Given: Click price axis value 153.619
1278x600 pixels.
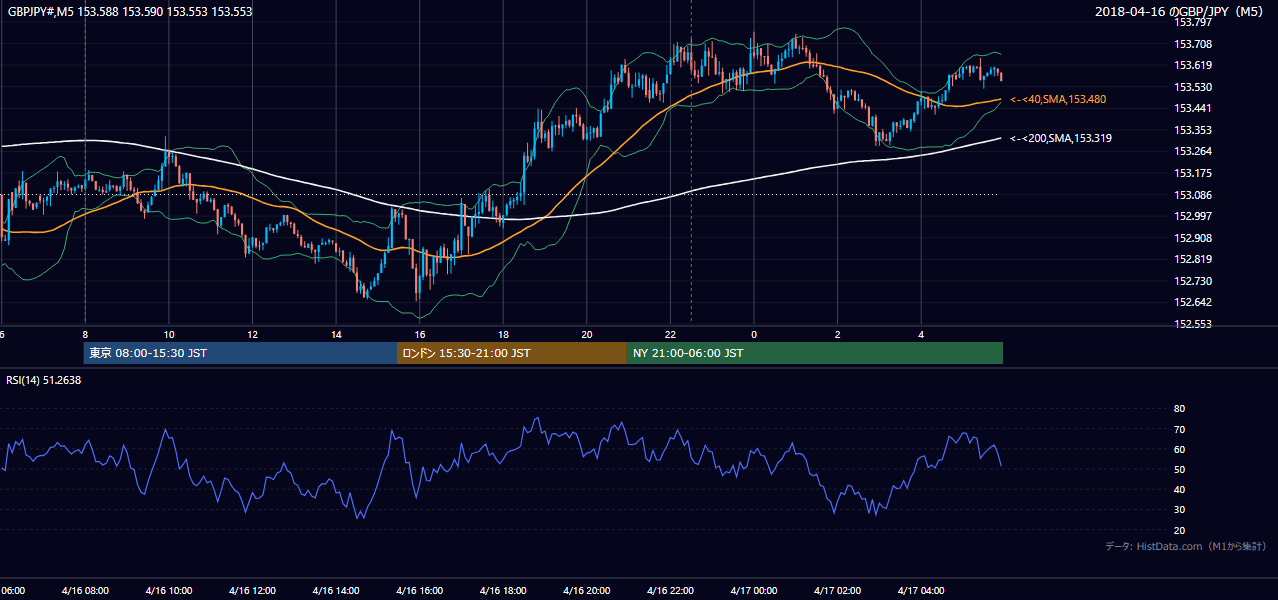Looking at the screenshot, I should pos(1192,66).
